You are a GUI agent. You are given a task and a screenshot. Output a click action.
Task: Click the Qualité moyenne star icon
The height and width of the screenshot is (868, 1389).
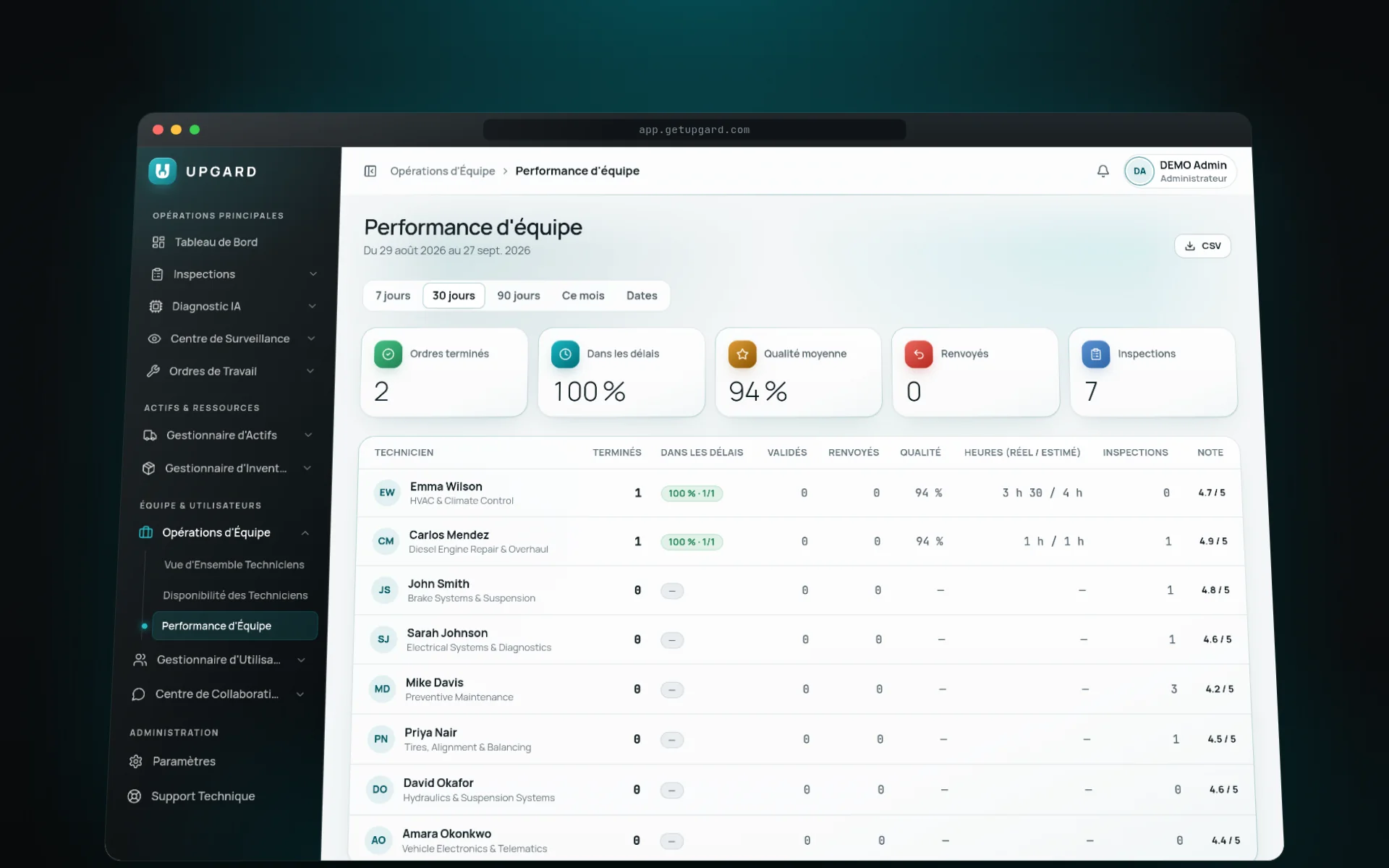point(742,354)
